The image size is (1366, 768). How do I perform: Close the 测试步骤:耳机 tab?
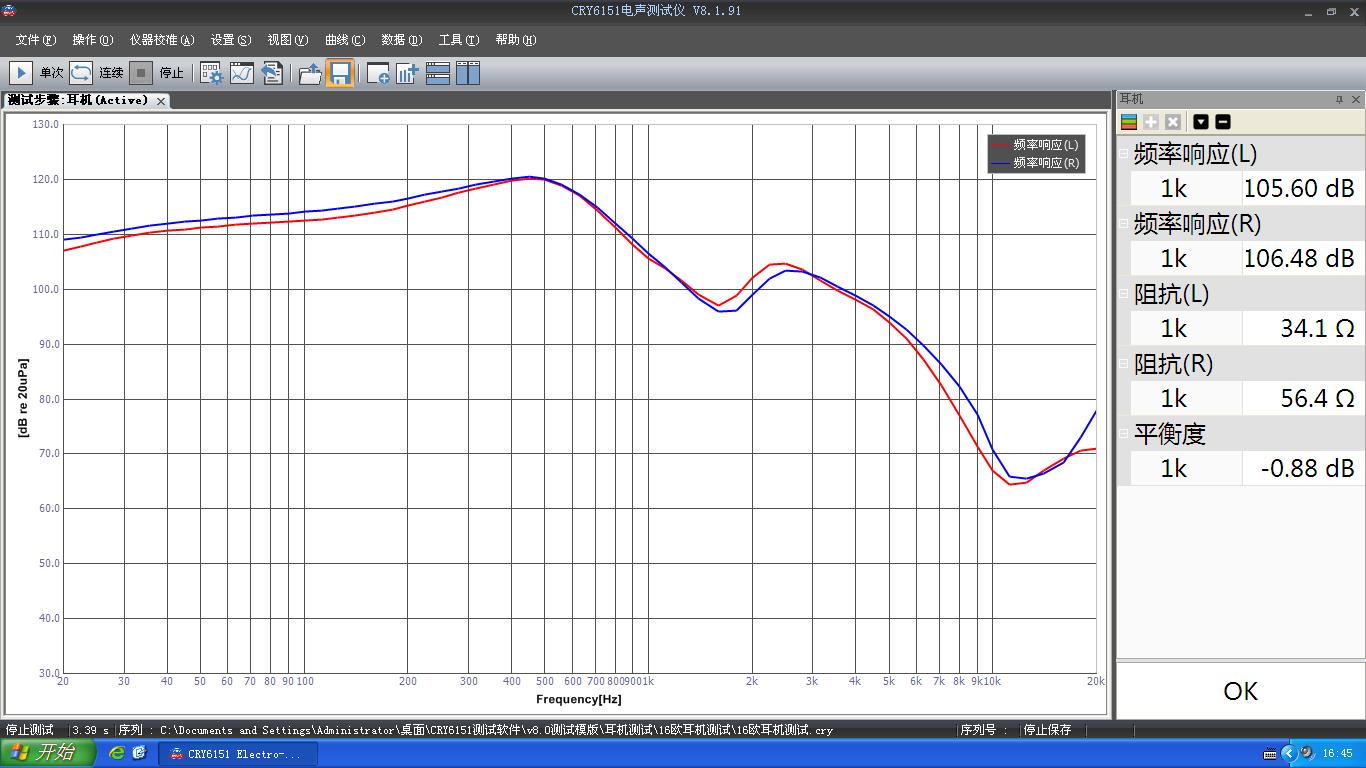click(161, 101)
